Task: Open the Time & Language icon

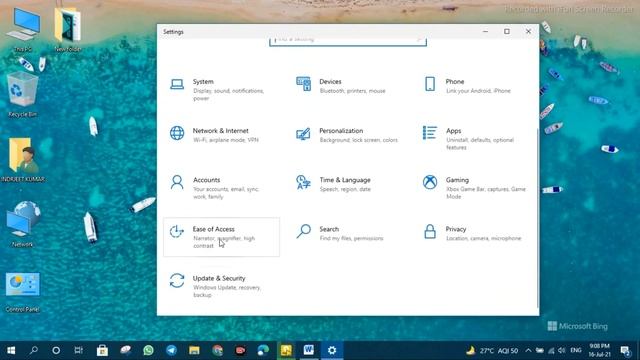Action: point(303,182)
